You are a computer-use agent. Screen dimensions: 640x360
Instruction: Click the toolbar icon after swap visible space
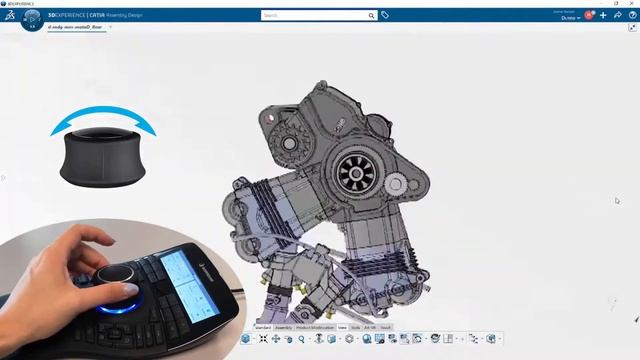417,339
